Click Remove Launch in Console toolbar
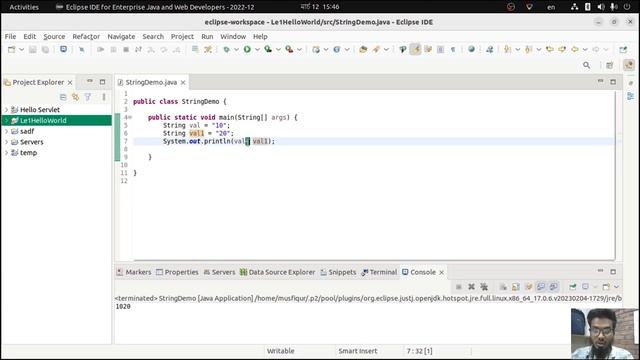 point(471,287)
